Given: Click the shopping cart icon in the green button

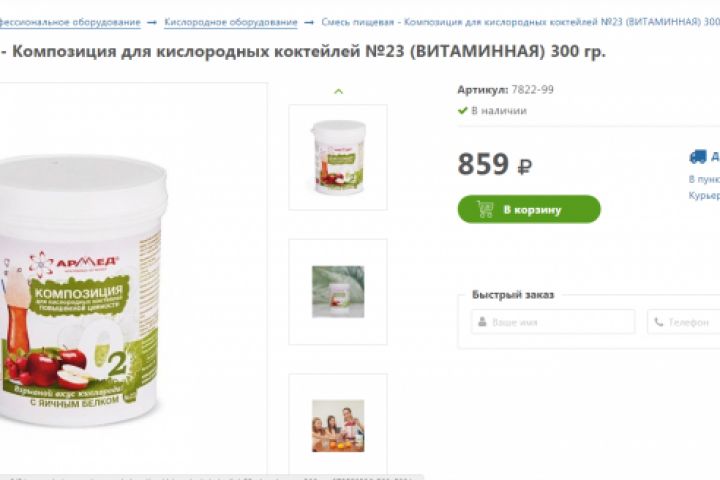Looking at the screenshot, I should click(x=485, y=209).
